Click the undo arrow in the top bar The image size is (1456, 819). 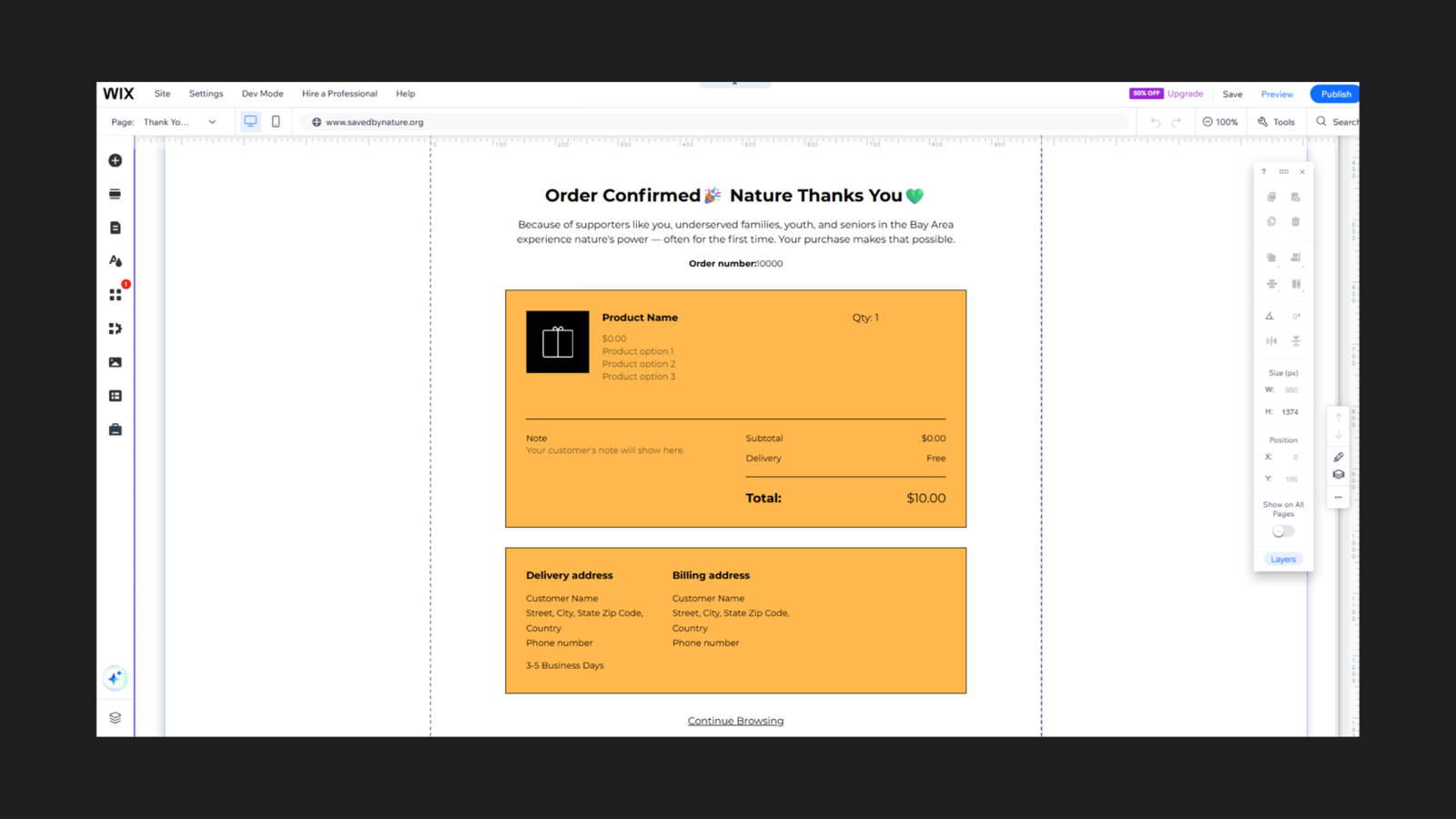1154,121
